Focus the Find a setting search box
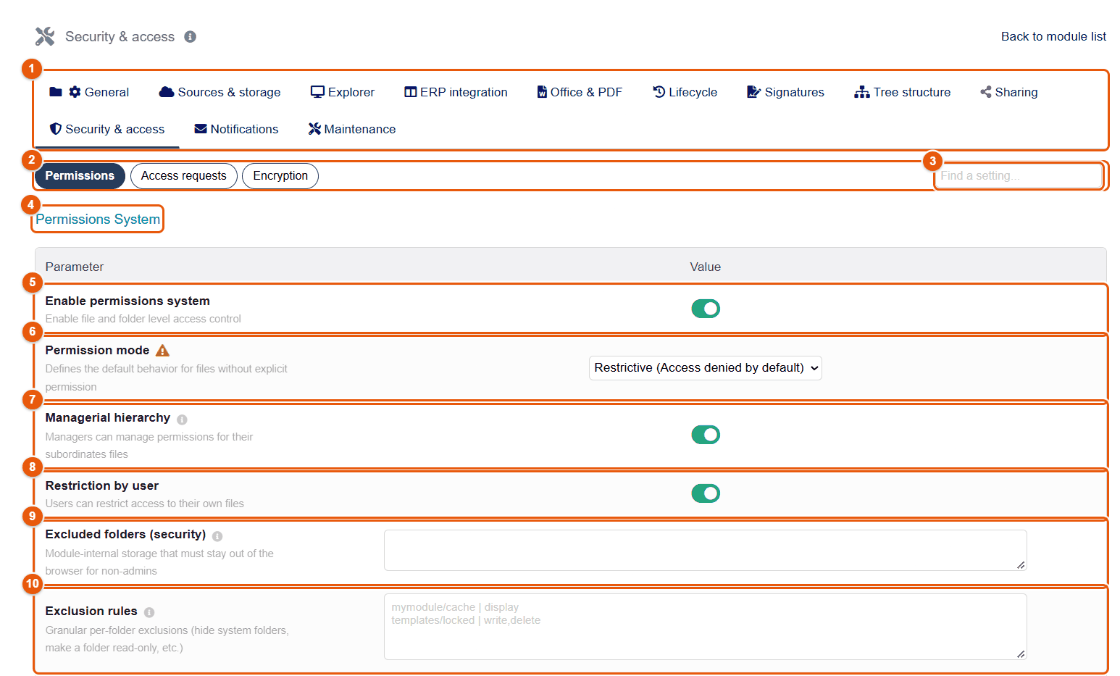The image size is (1120, 676). click(1019, 176)
